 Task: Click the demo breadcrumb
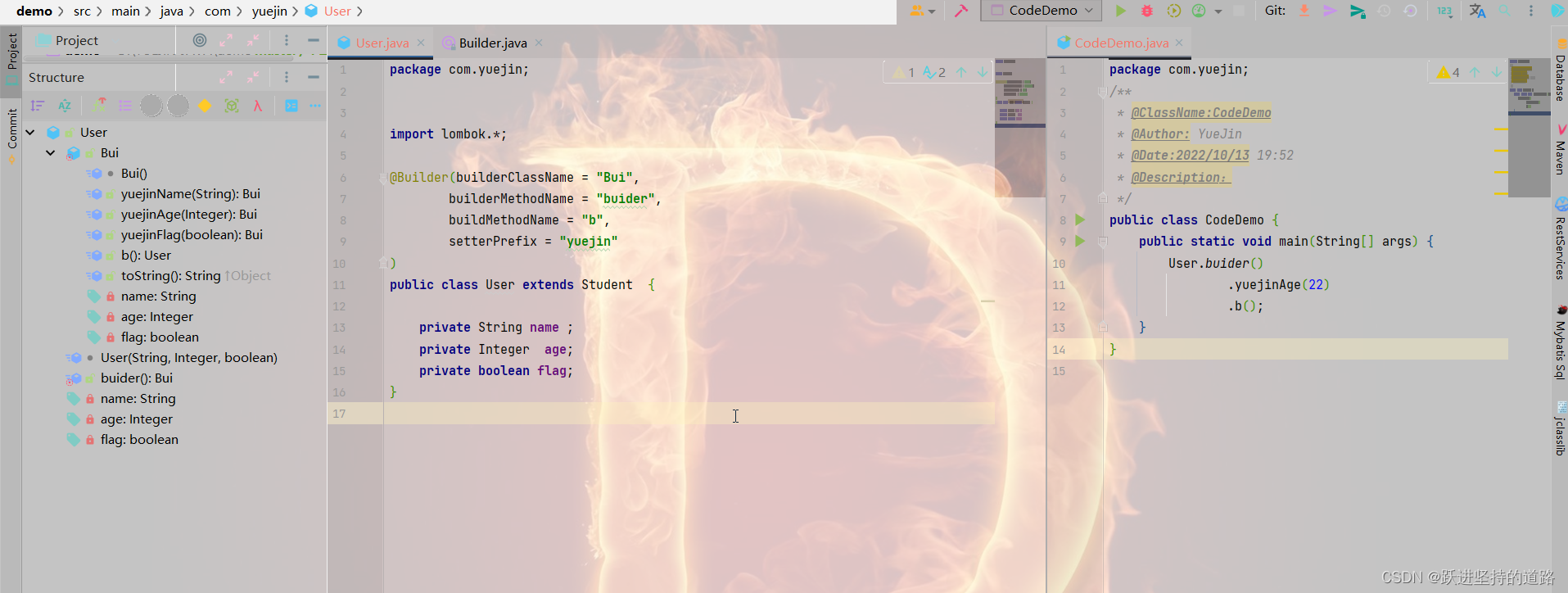[34, 11]
